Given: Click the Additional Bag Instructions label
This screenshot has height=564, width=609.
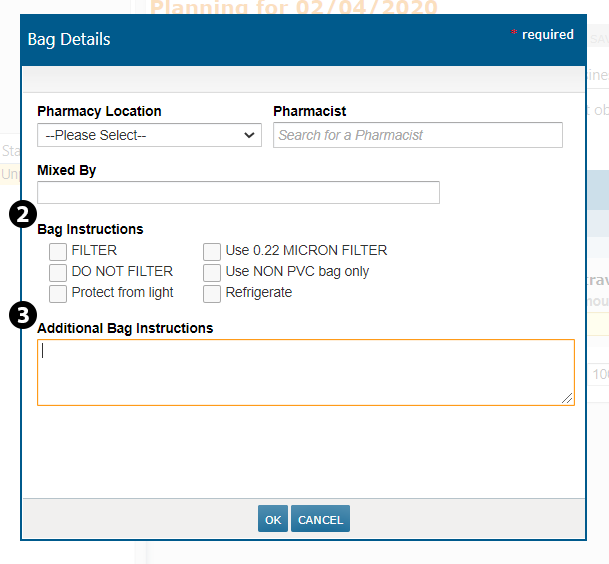Looking at the screenshot, I should click(x=125, y=328).
